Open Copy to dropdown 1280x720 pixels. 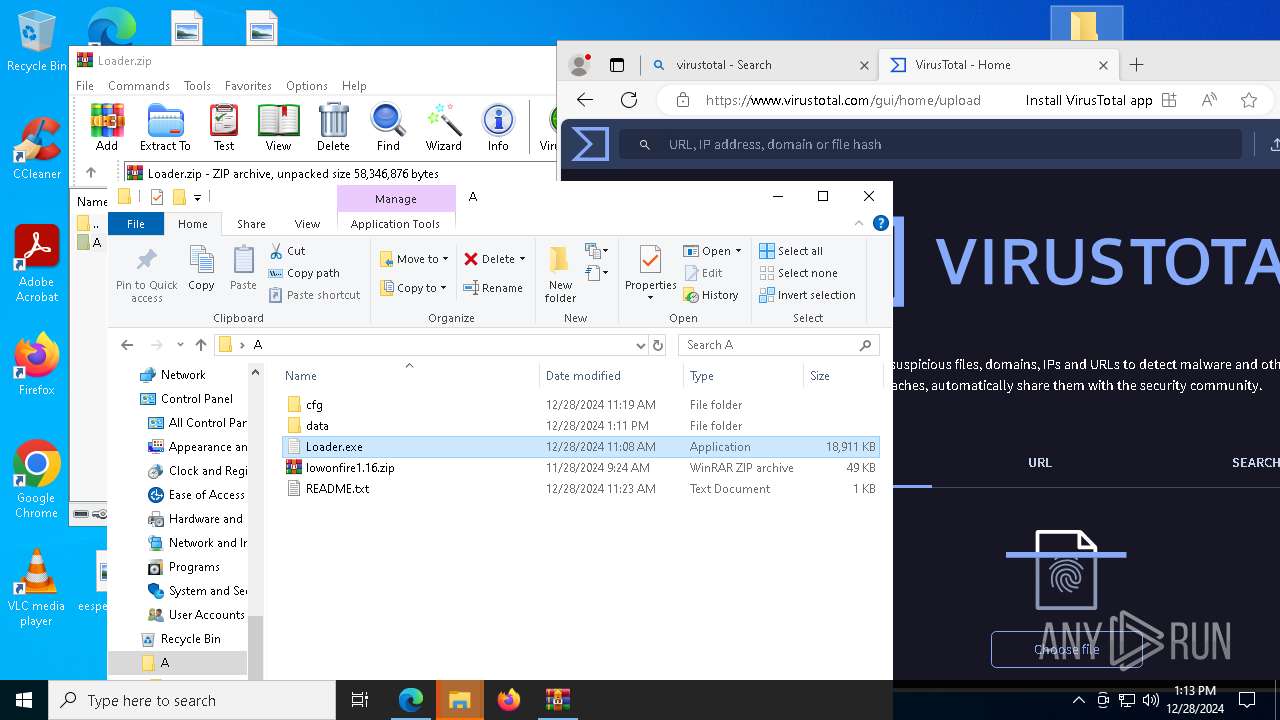[414, 288]
